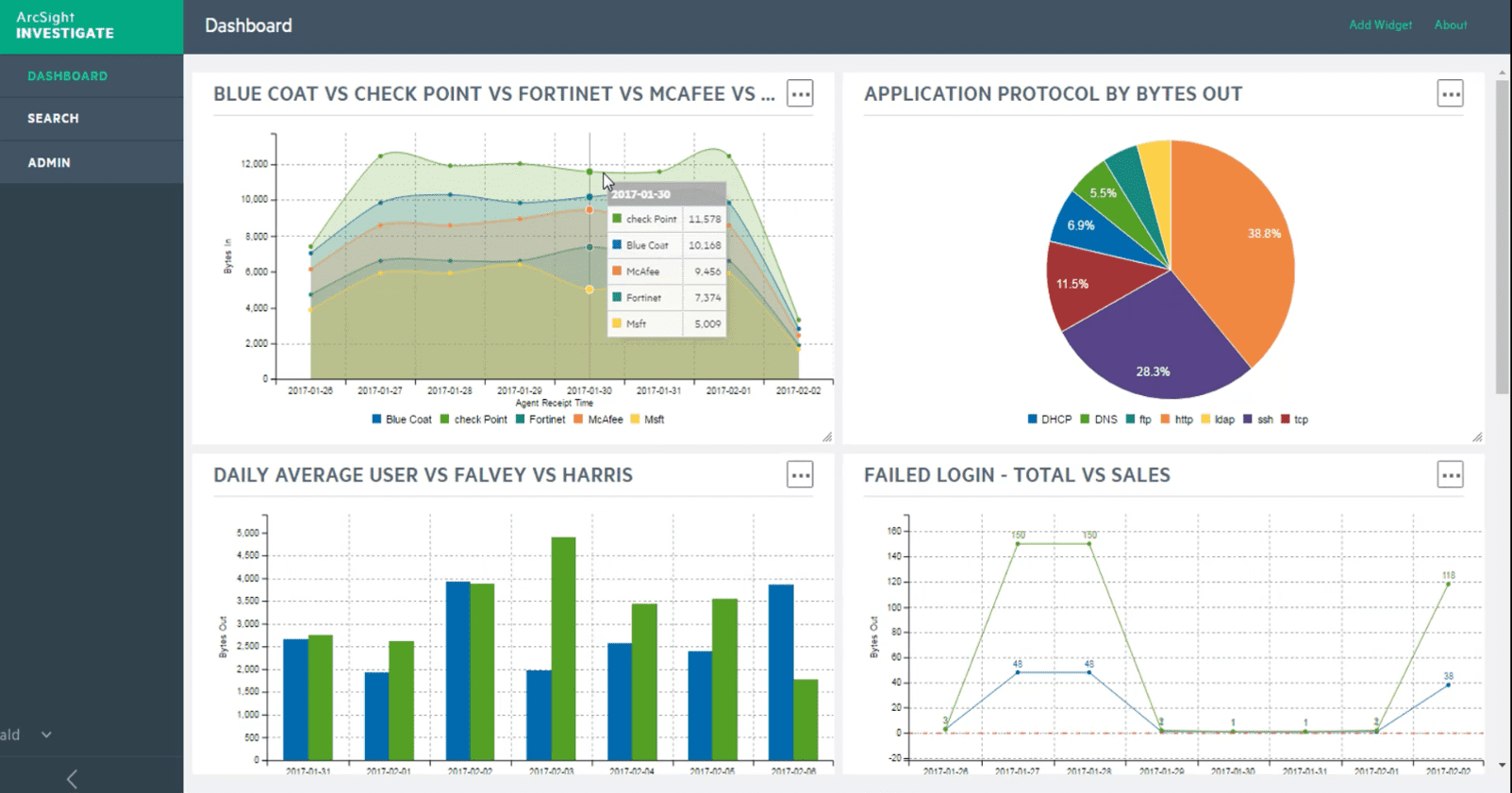Click the 2017-01-30 tooltip header
1512x793 pixels.
click(x=667, y=194)
